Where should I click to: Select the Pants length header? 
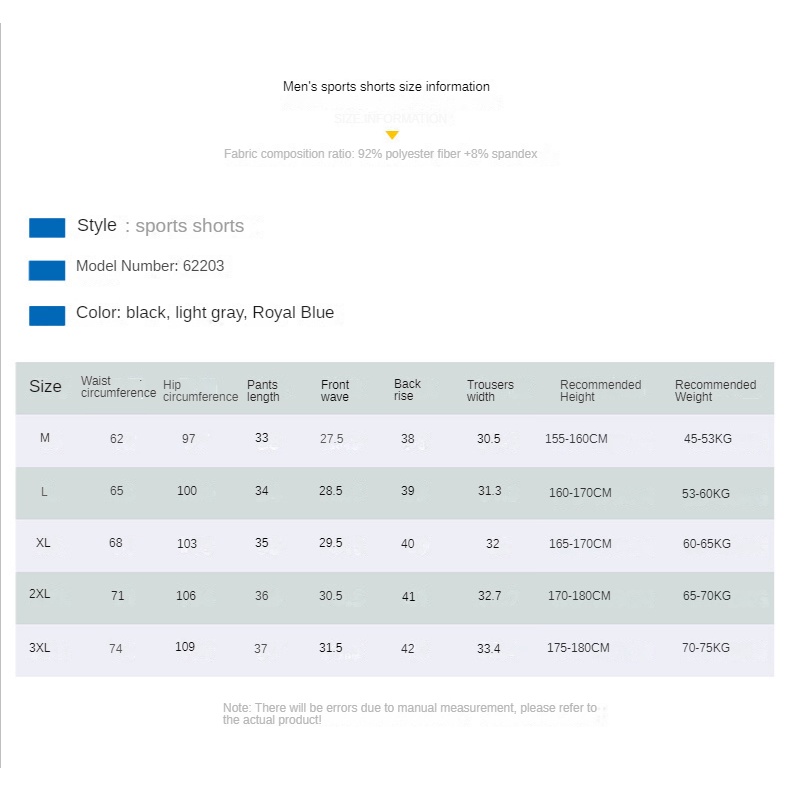pyautogui.click(x=263, y=391)
